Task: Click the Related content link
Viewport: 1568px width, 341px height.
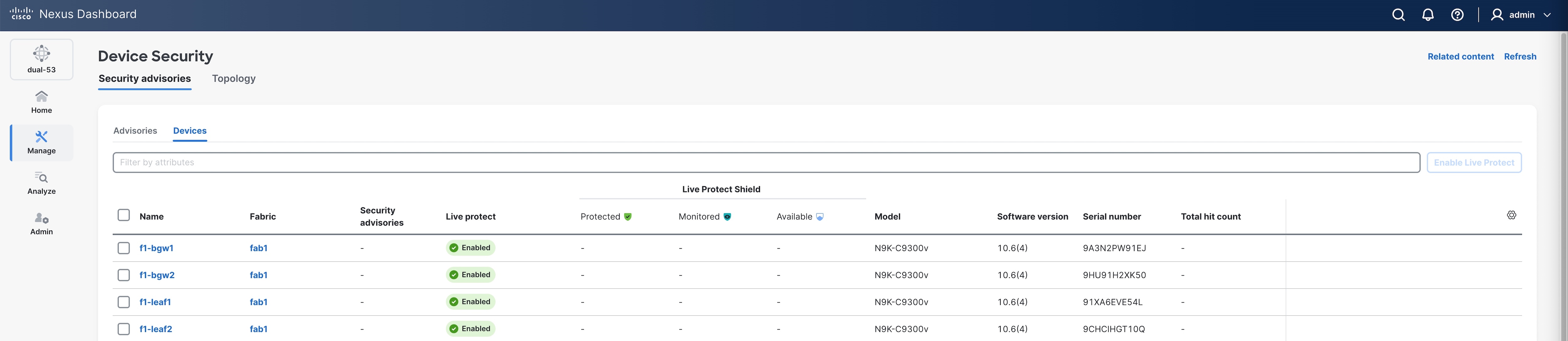Action: [1461, 57]
